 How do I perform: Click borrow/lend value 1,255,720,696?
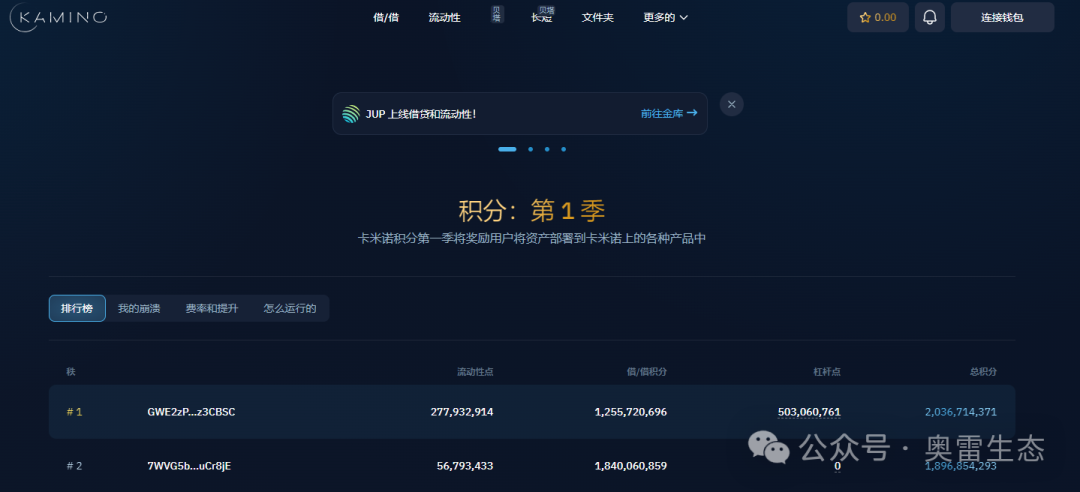pos(630,412)
